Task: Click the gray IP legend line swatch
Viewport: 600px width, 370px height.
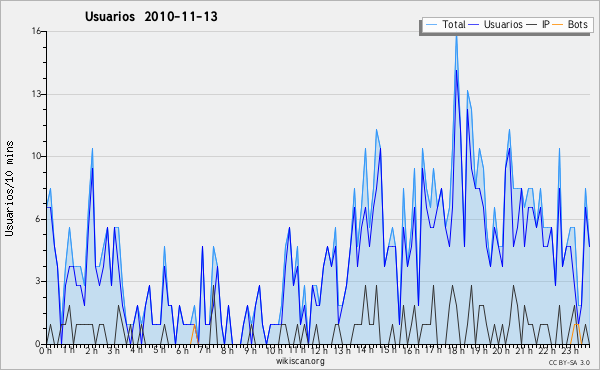Action: (532, 25)
